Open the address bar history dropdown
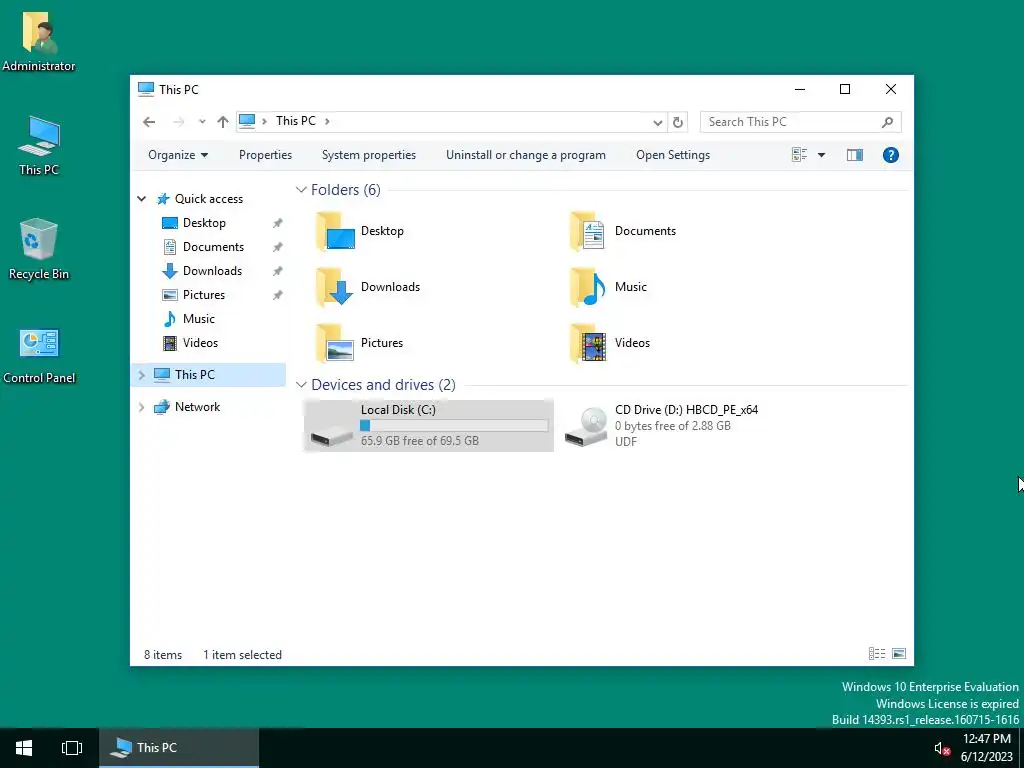1024x768 pixels. (x=658, y=122)
